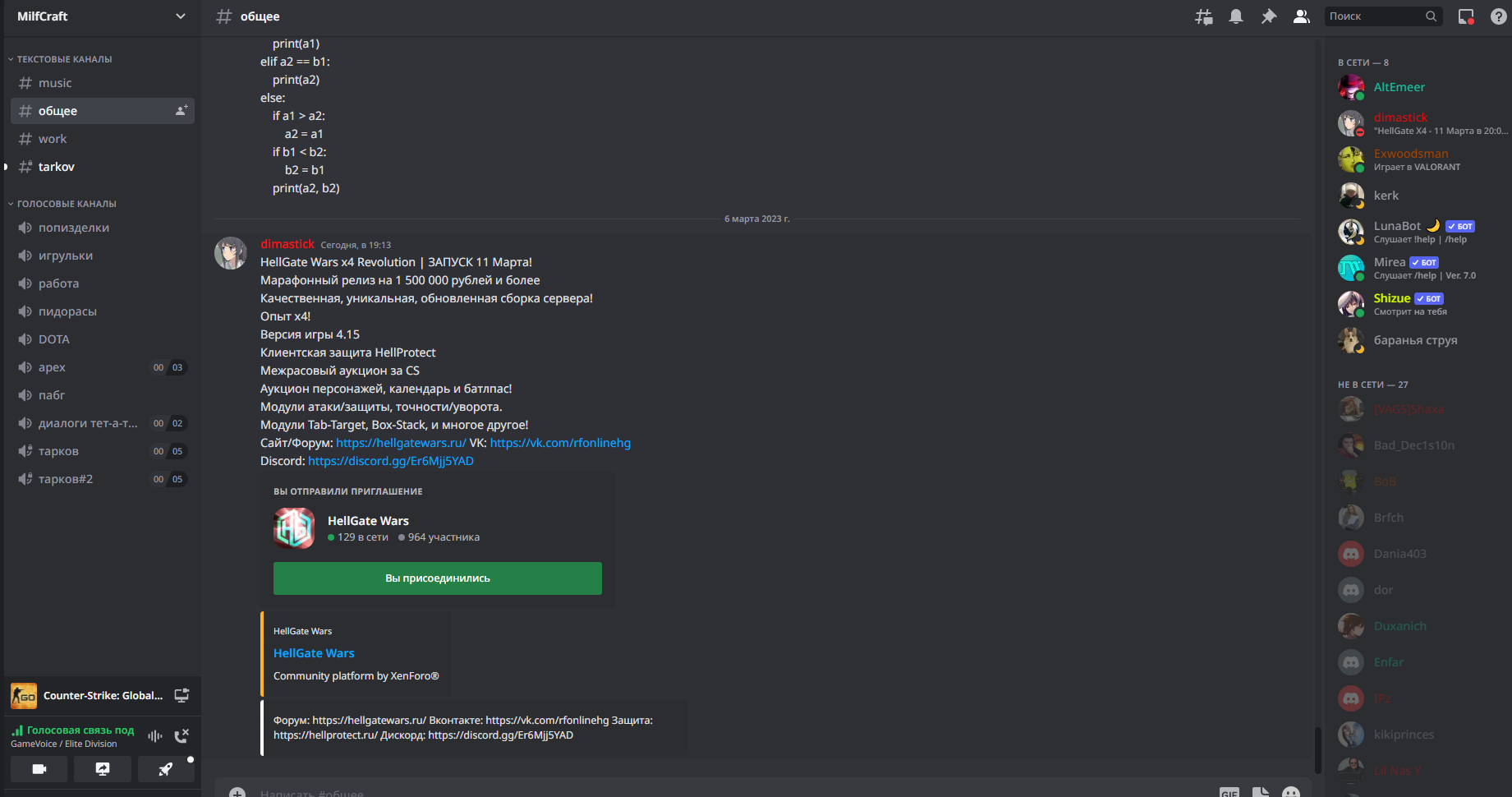1512x797 pixels.
Task: Join попизделки voice channel
Action: pyautogui.click(x=103, y=228)
